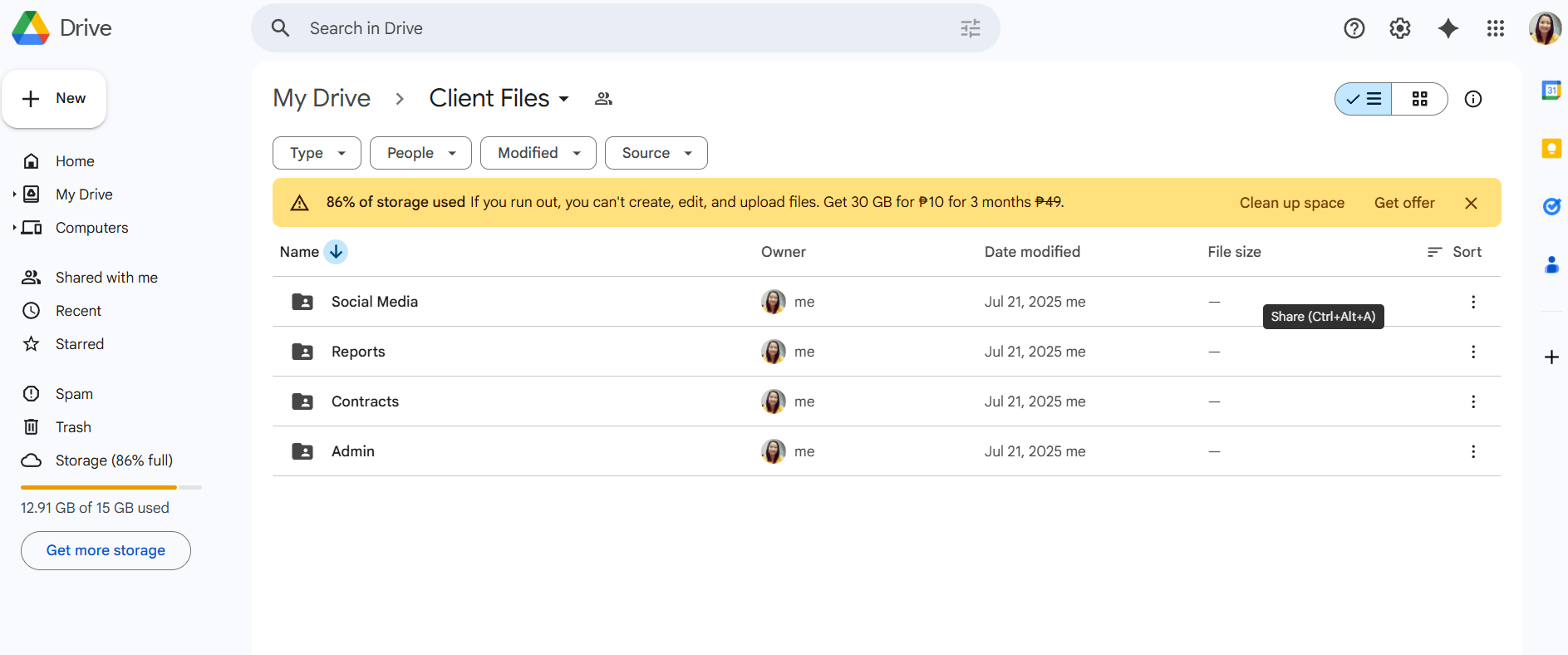This screenshot has width=1568, height=655.
Task: Click the storage usage progress bar
Action: click(x=111, y=487)
